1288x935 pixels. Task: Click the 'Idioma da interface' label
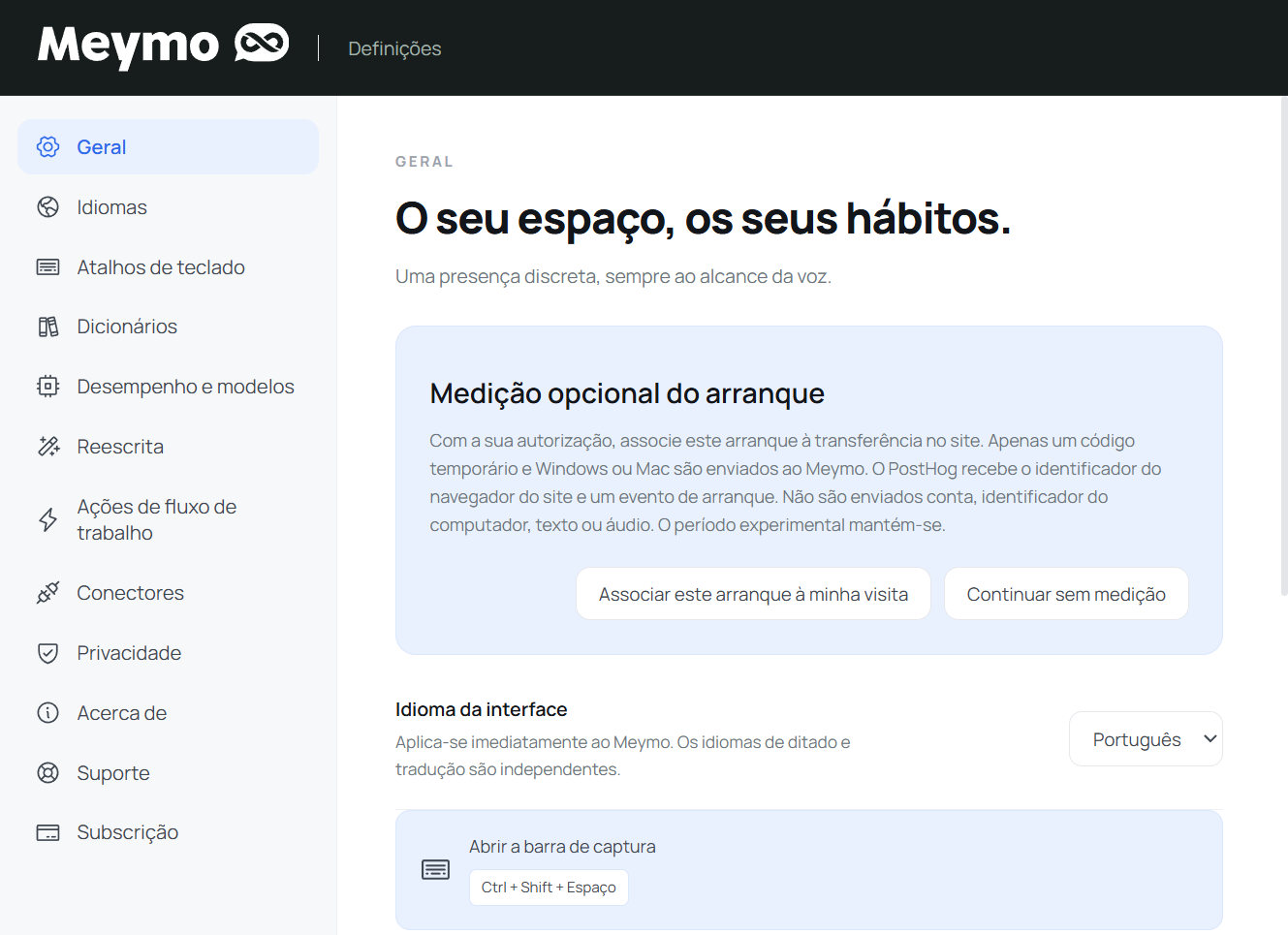(481, 709)
